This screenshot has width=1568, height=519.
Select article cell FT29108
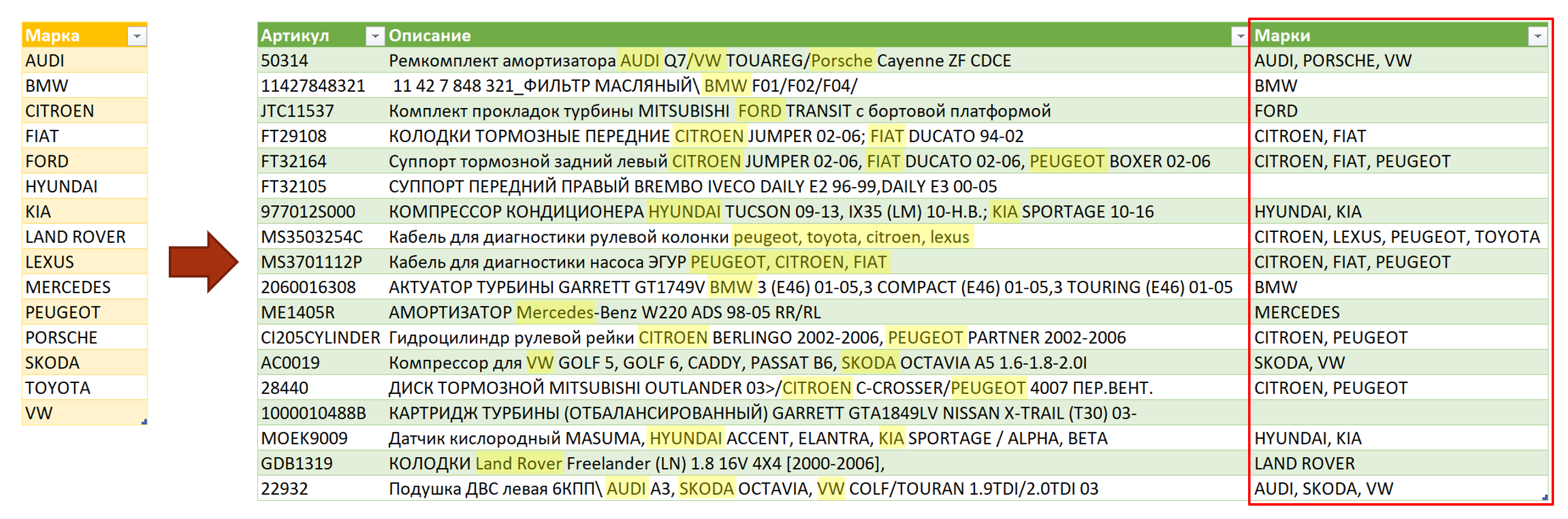point(321,137)
